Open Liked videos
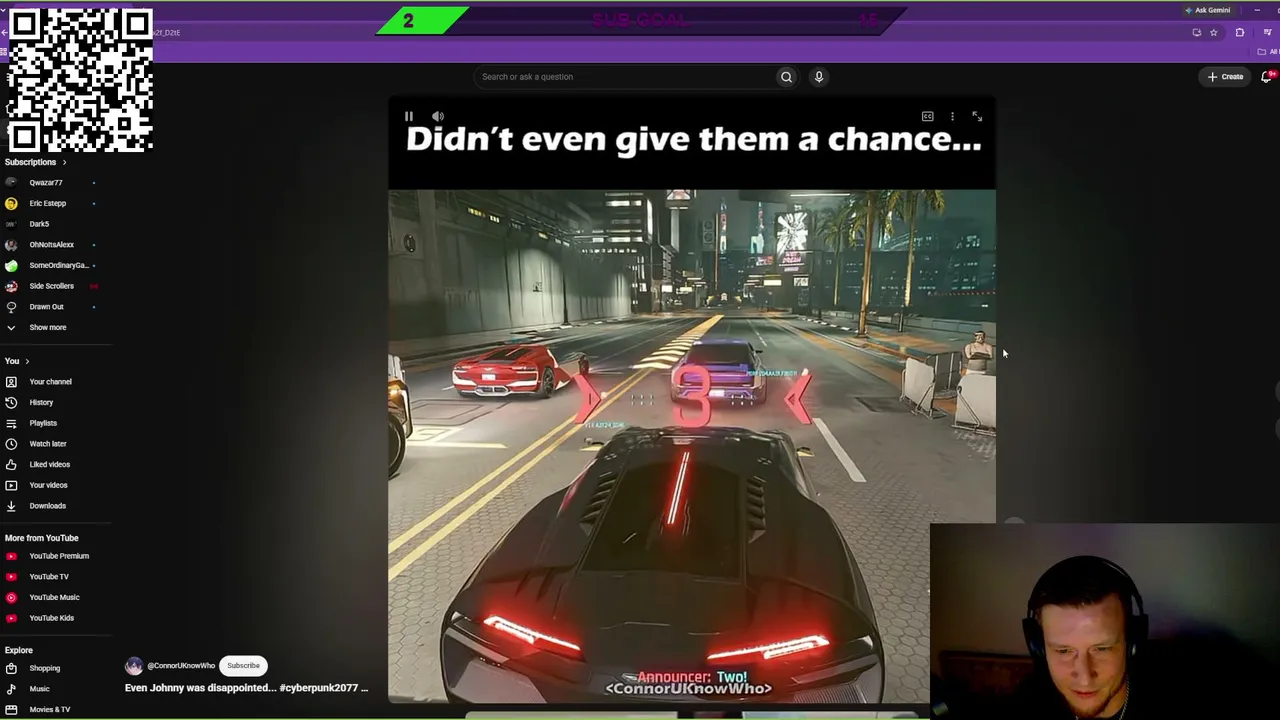This screenshot has height=720, width=1280. click(50, 465)
